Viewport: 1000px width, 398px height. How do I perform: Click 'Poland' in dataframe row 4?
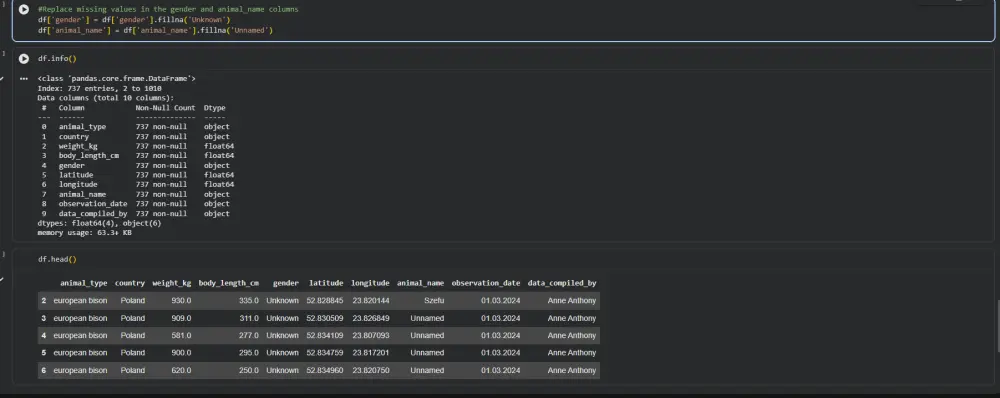133,335
